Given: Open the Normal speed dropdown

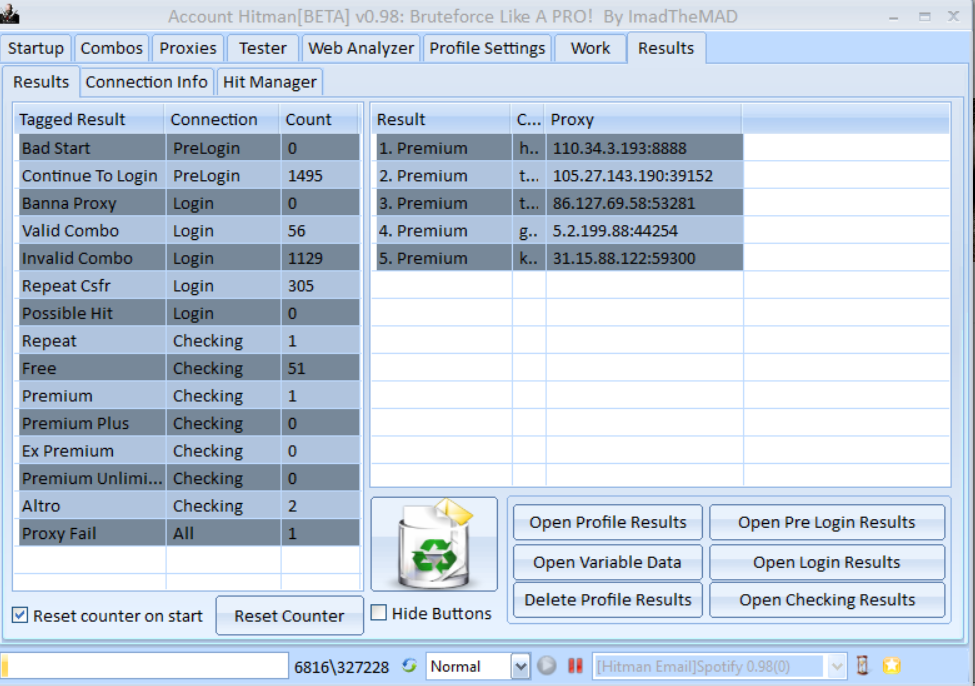Looking at the screenshot, I should tap(520, 667).
